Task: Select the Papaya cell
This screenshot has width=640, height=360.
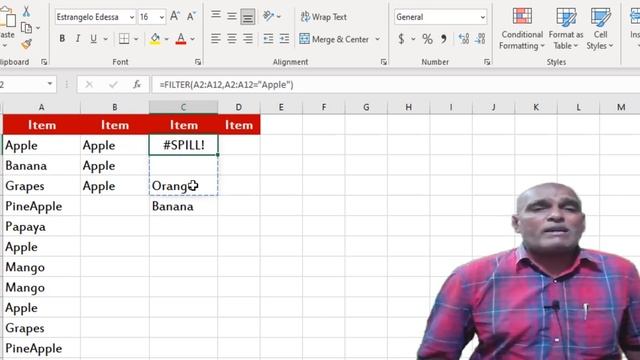Action: coord(42,227)
